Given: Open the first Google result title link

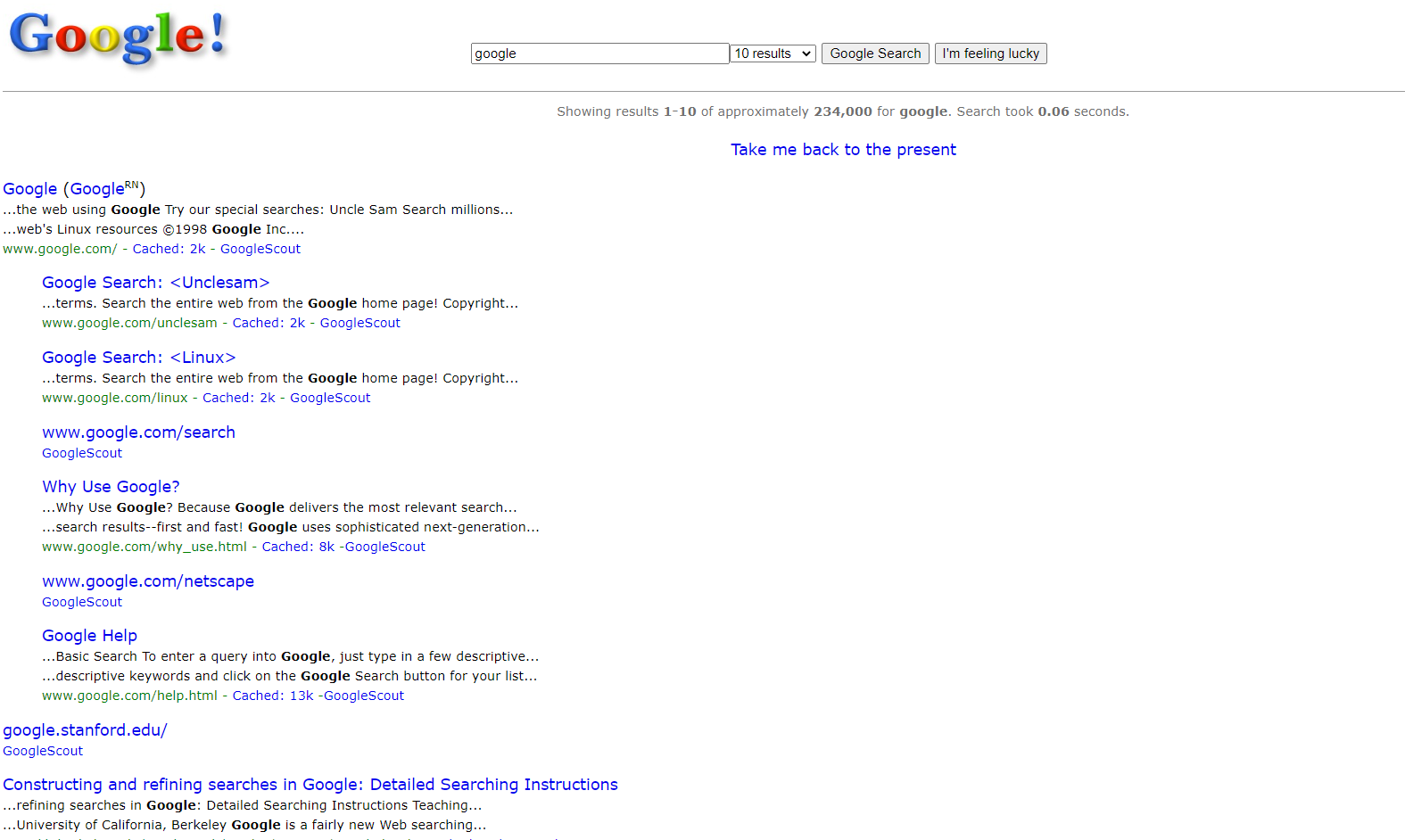Looking at the screenshot, I should click(x=29, y=189).
